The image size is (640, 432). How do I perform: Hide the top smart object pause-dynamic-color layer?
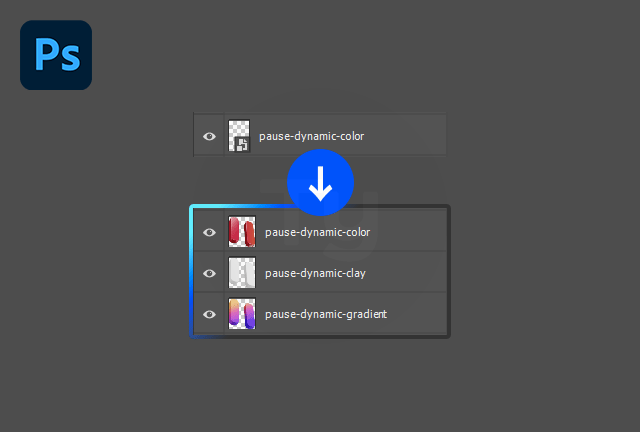pyautogui.click(x=209, y=136)
